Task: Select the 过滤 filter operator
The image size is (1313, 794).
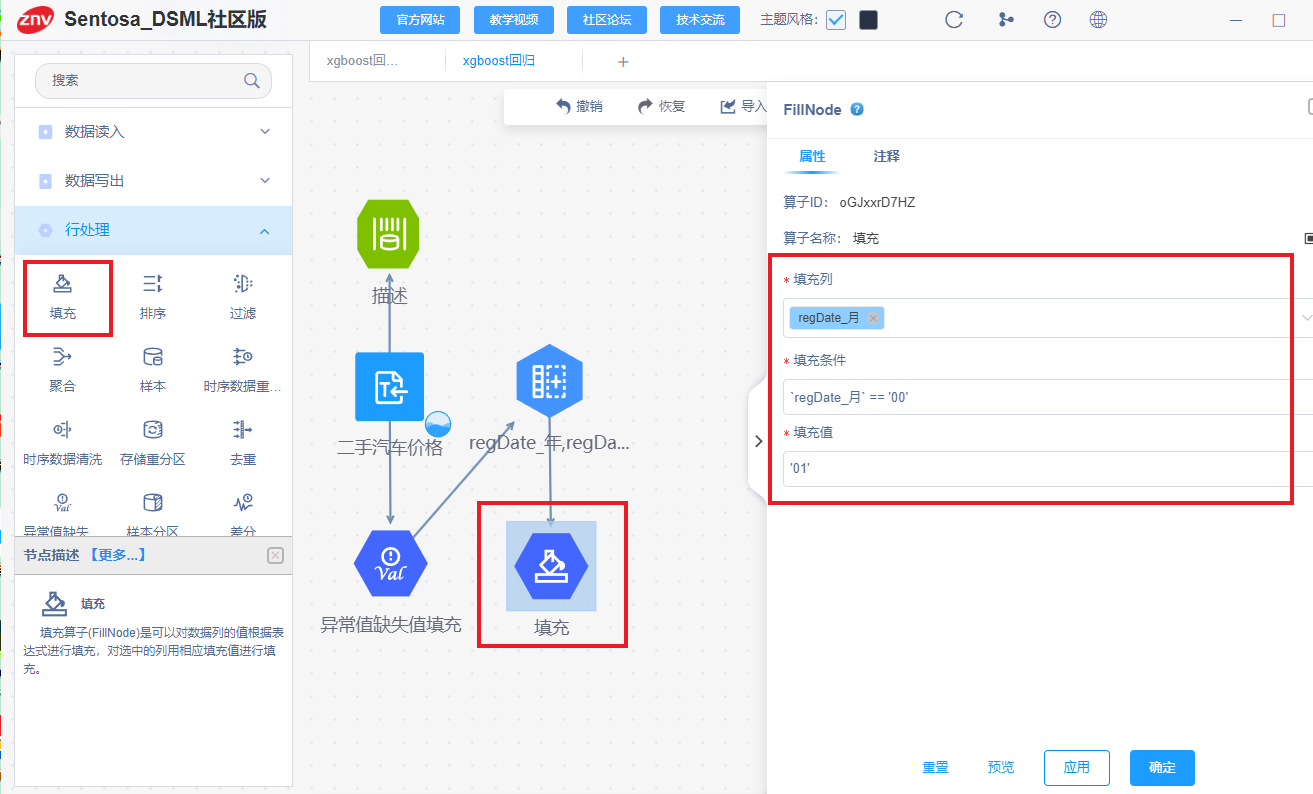Action: click(x=243, y=296)
